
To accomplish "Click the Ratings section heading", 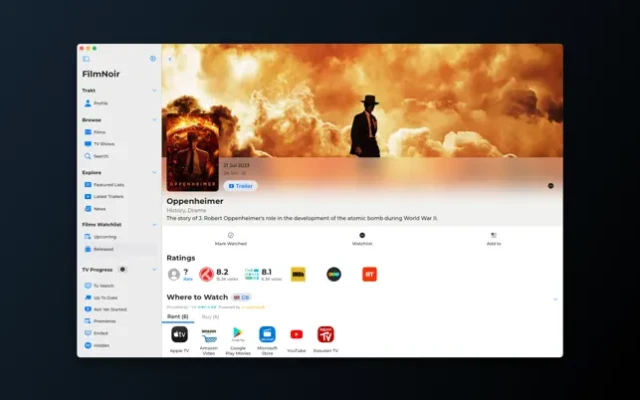I will coord(181,258).
